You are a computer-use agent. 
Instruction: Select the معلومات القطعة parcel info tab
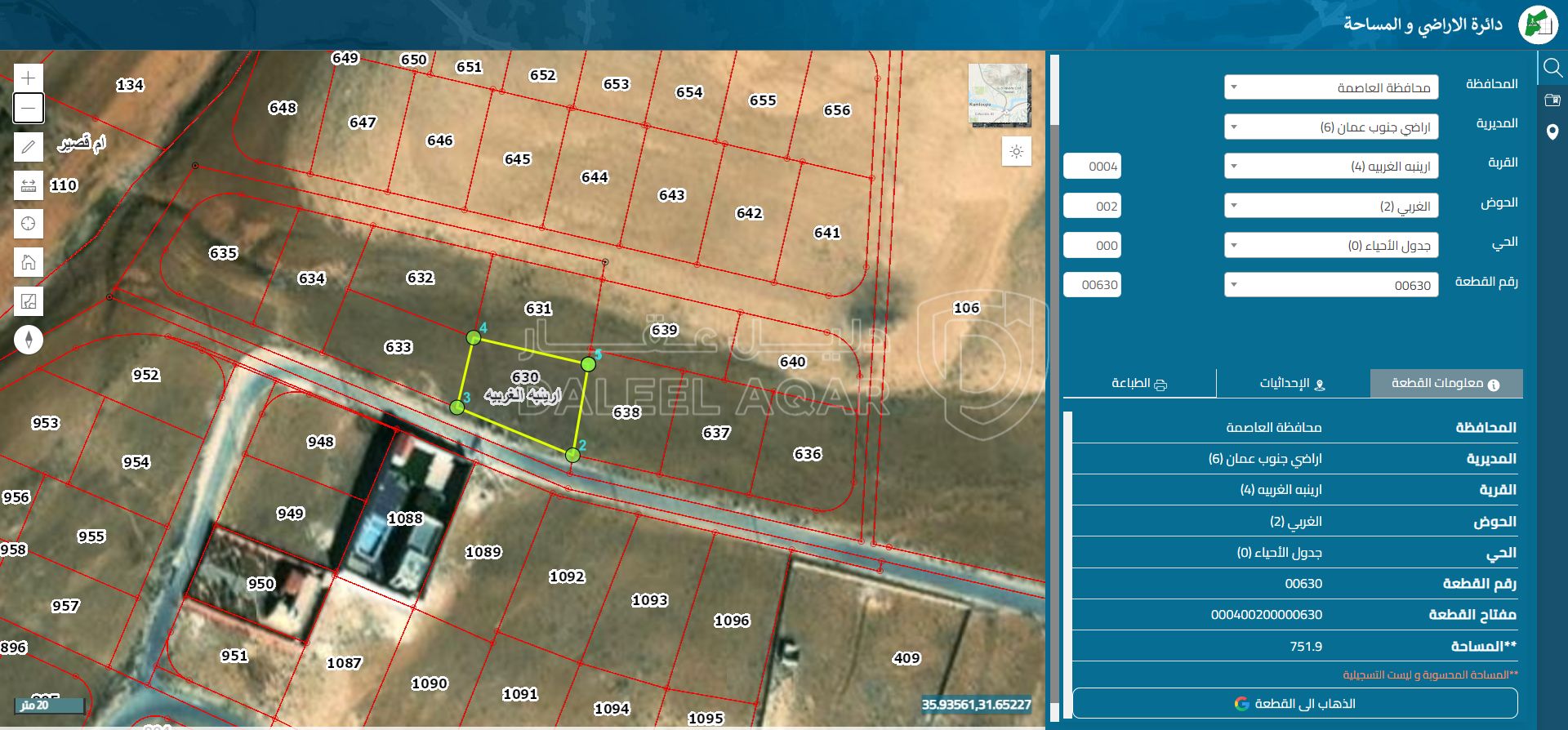(x=1445, y=384)
